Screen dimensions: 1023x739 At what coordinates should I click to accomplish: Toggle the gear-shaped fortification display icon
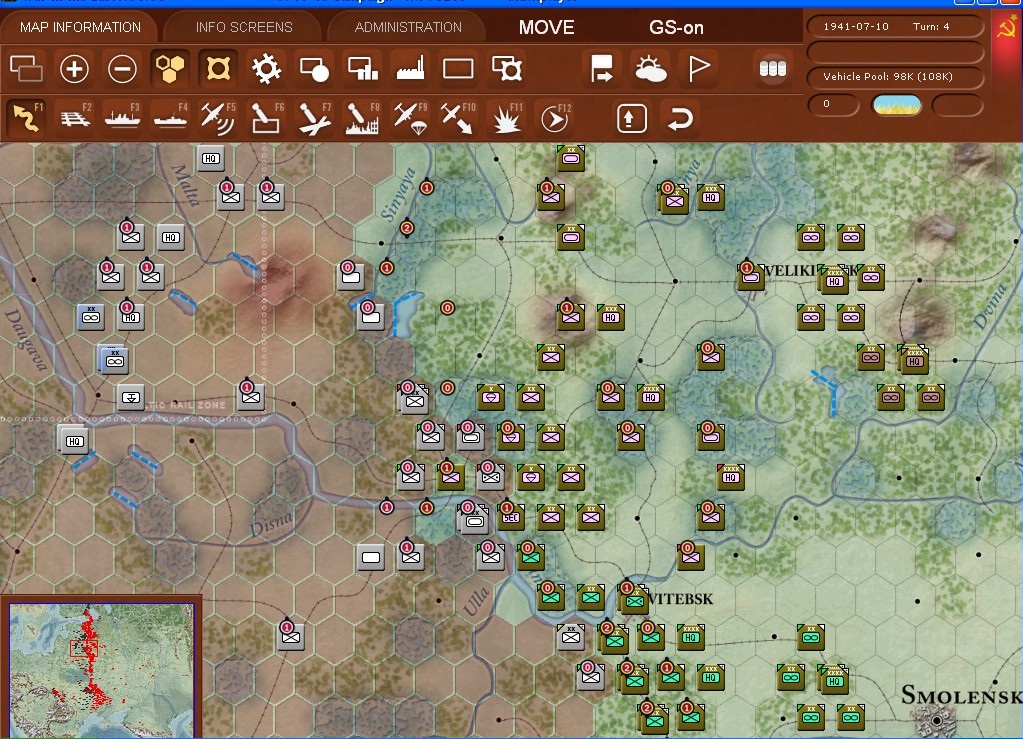click(266, 68)
